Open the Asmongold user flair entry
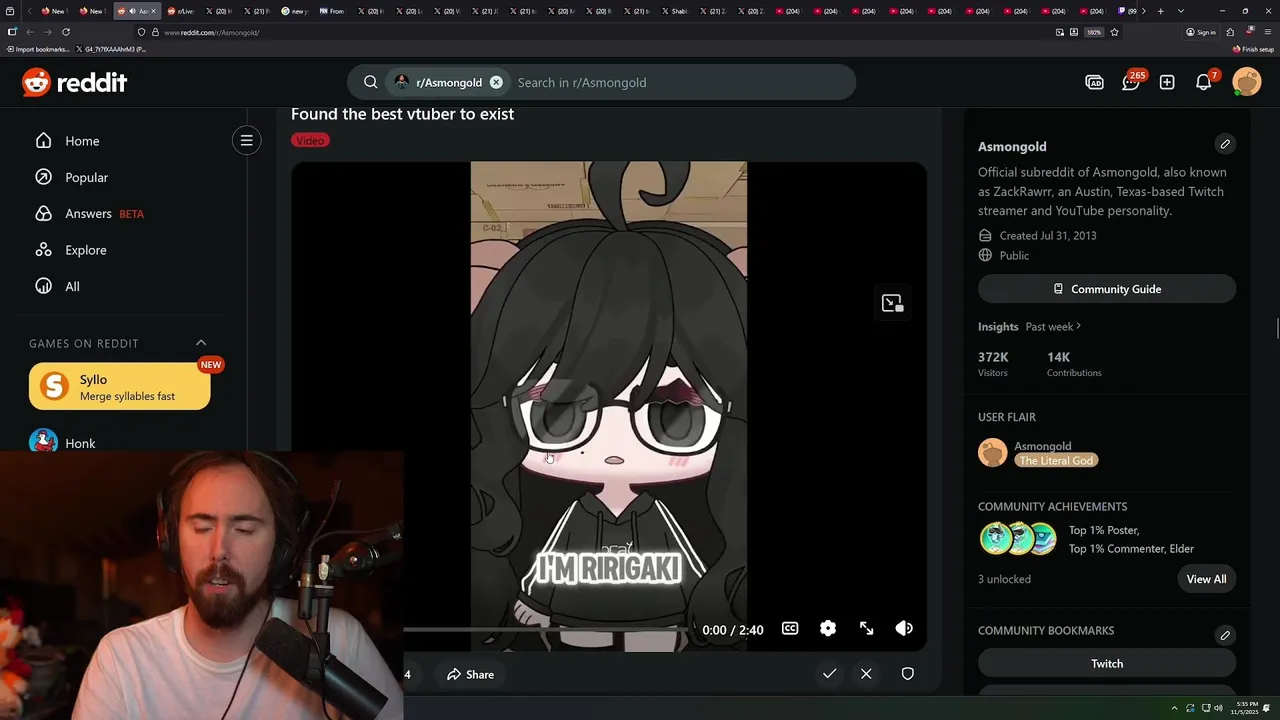This screenshot has width=1280, height=720. [x=1038, y=453]
